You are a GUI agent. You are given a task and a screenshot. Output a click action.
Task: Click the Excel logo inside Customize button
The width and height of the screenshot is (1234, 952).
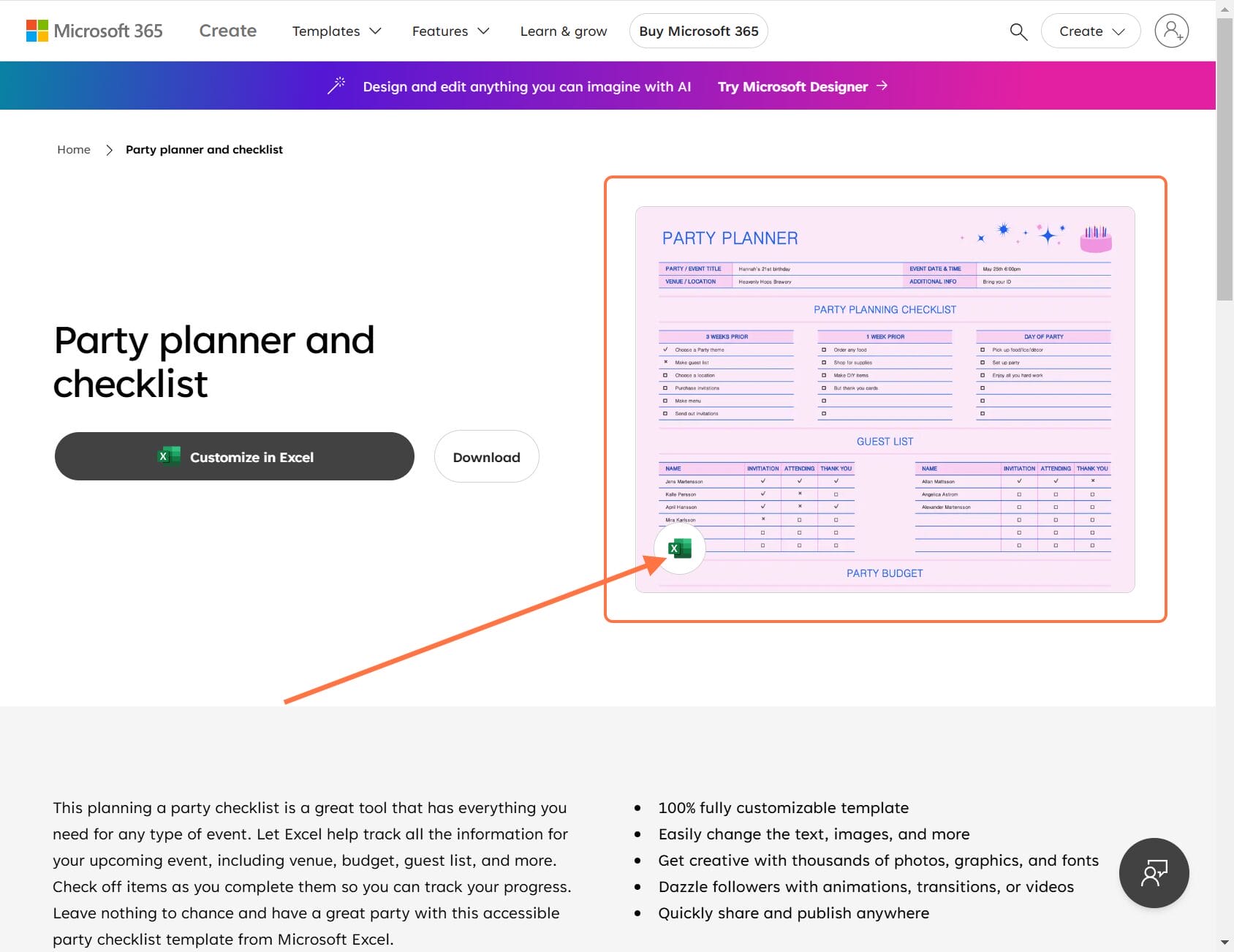pos(170,456)
